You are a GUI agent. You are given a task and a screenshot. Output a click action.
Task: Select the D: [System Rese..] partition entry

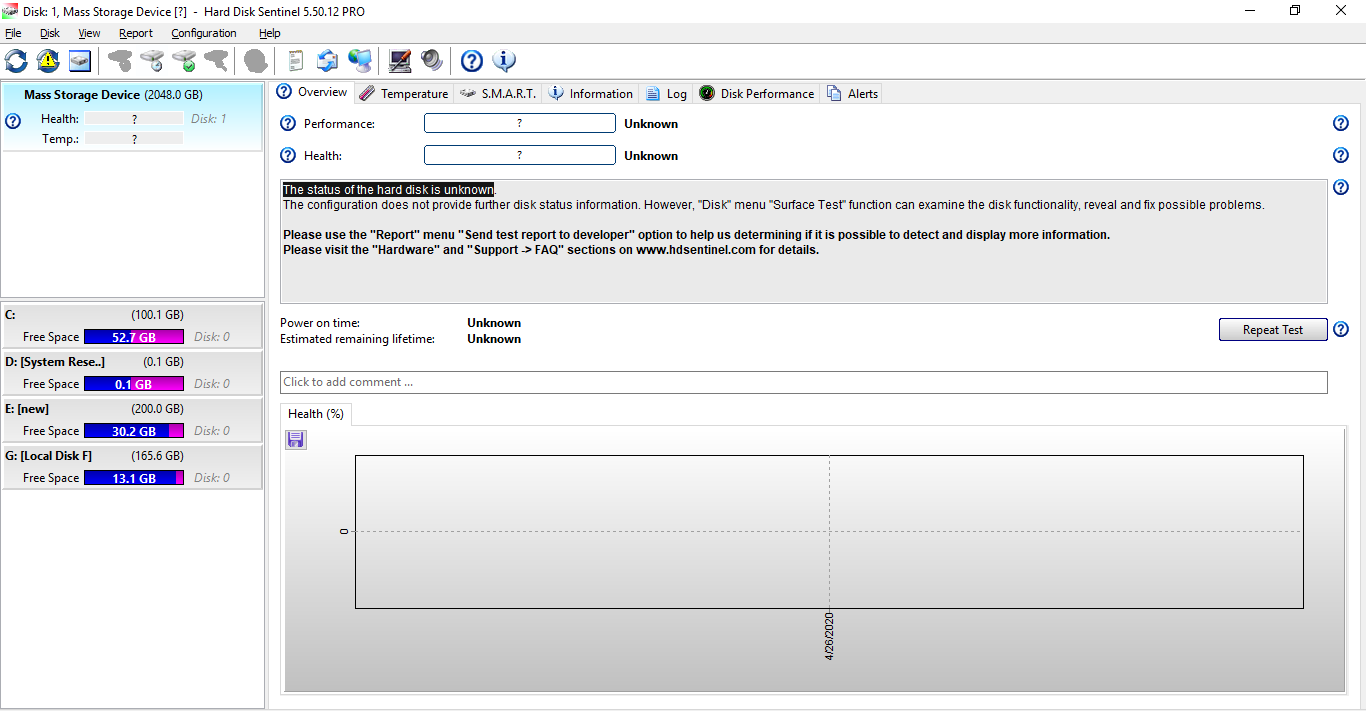click(x=132, y=373)
